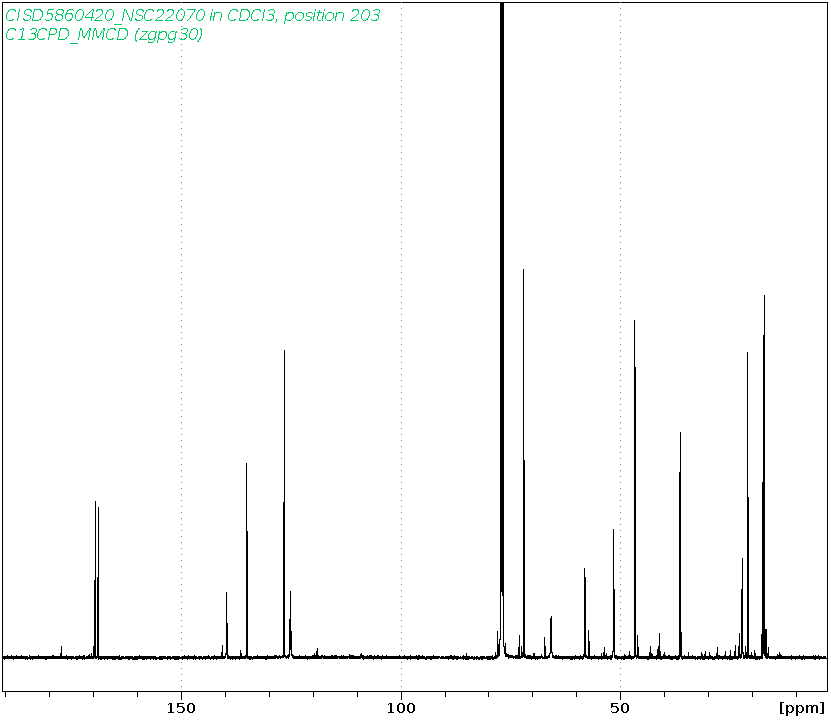Click the [ppm] axis unit label
The image size is (831, 720).
[x=802, y=708]
